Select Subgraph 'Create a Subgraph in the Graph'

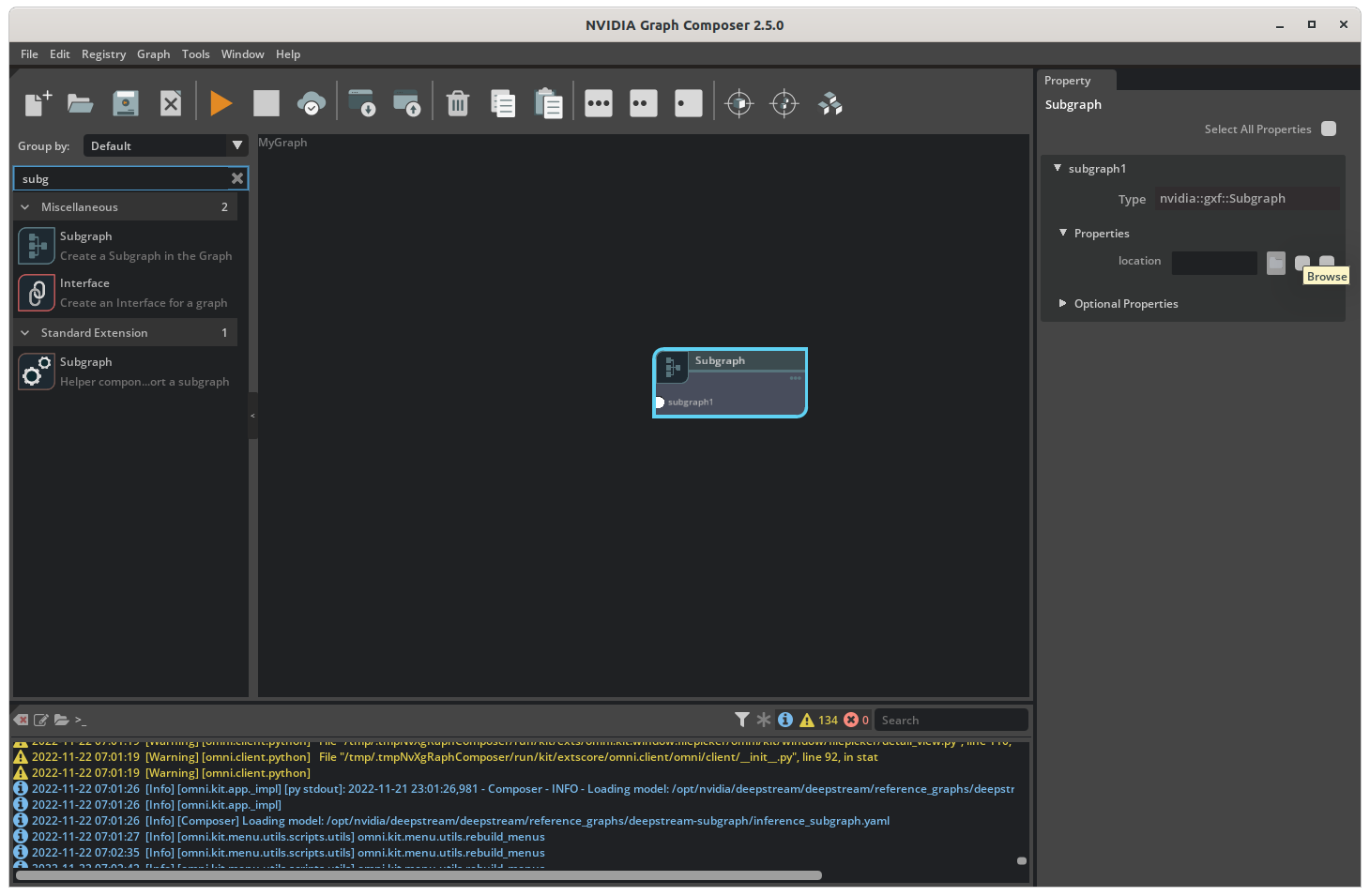[126, 246]
